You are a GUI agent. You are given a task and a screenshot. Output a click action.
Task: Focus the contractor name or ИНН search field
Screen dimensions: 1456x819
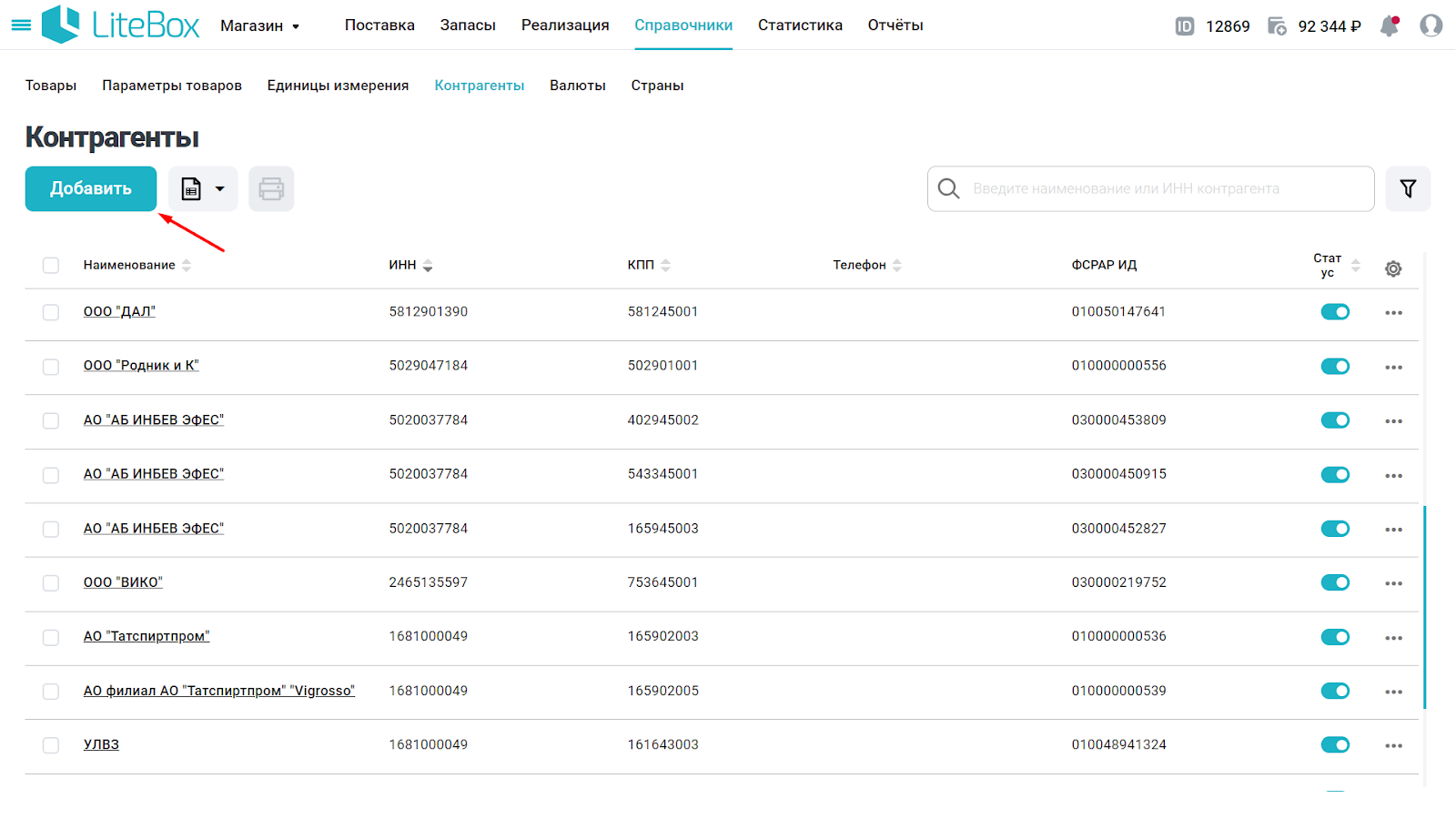(x=1151, y=188)
